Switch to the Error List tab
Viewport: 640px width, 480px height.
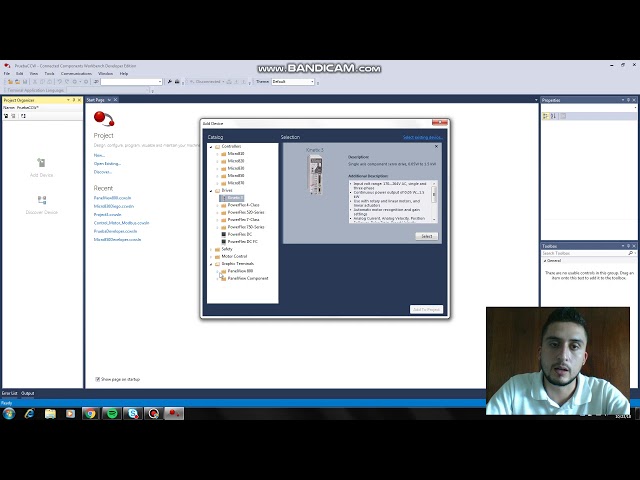tap(9, 393)
